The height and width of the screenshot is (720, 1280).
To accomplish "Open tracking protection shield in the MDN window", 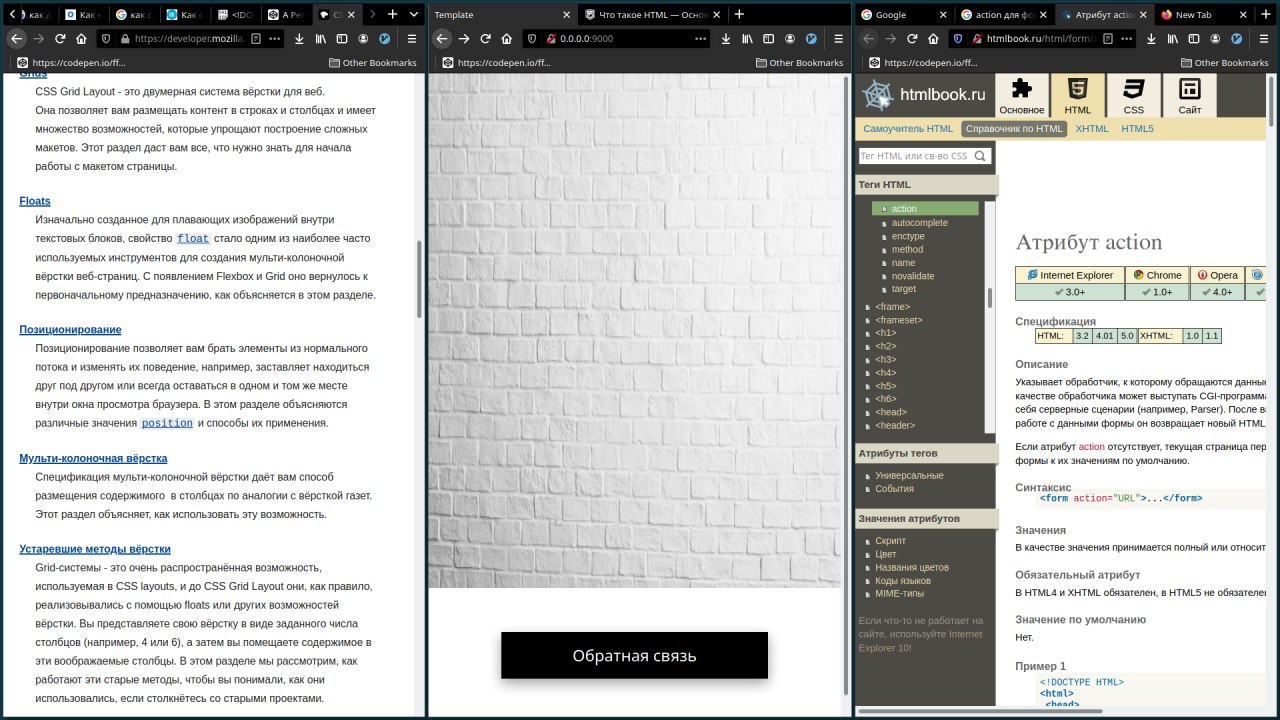I will (106, 38).
